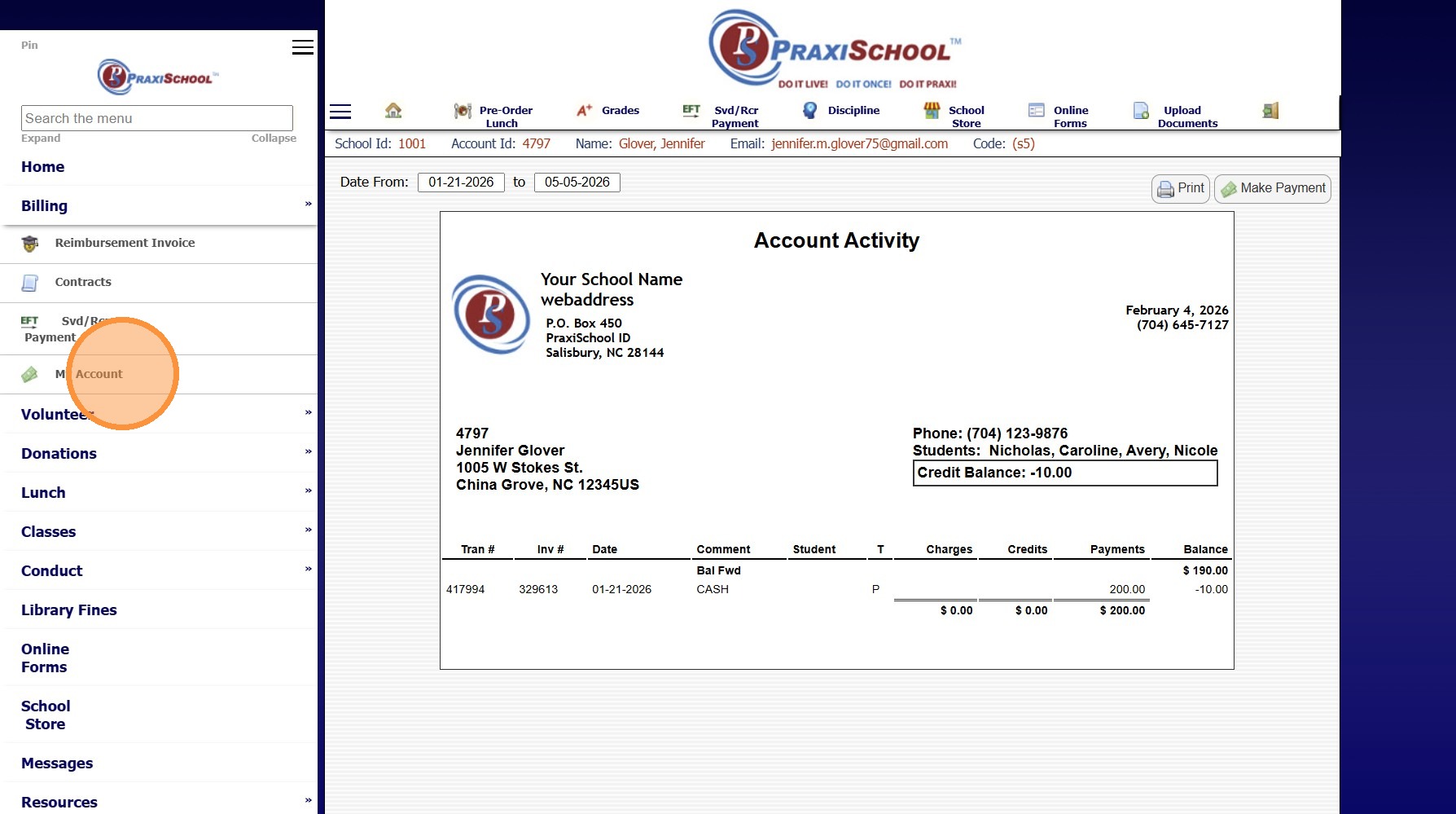The image size is (1456, 814).
Task: Open School Store in the sidebar
Action: [46, 715]
